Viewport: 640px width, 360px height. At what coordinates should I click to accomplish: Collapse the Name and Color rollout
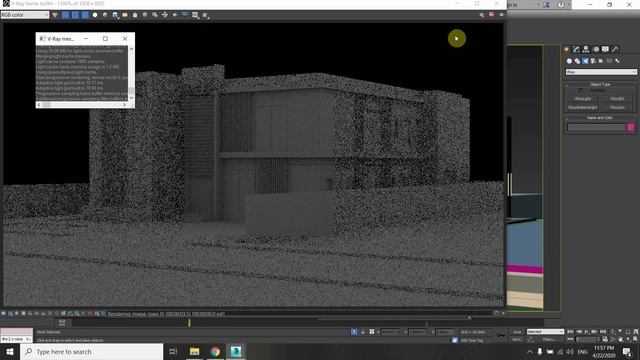pos(600,118)
